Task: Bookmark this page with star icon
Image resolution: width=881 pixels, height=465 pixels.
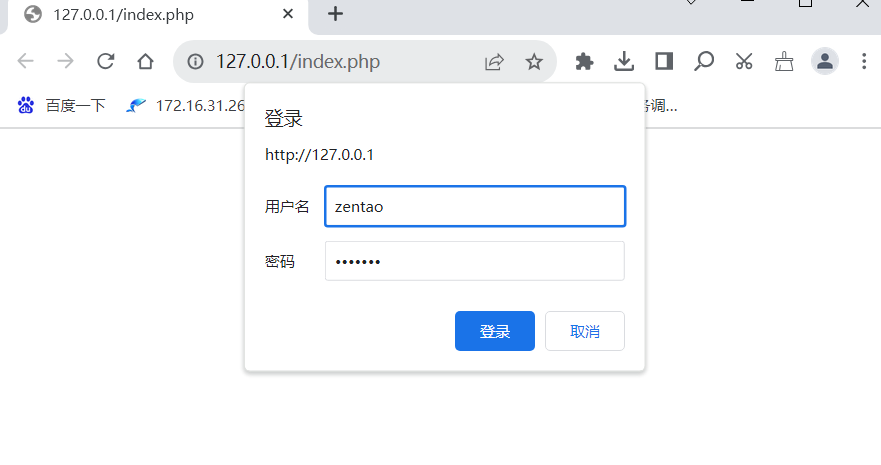Action: [534, 61]
